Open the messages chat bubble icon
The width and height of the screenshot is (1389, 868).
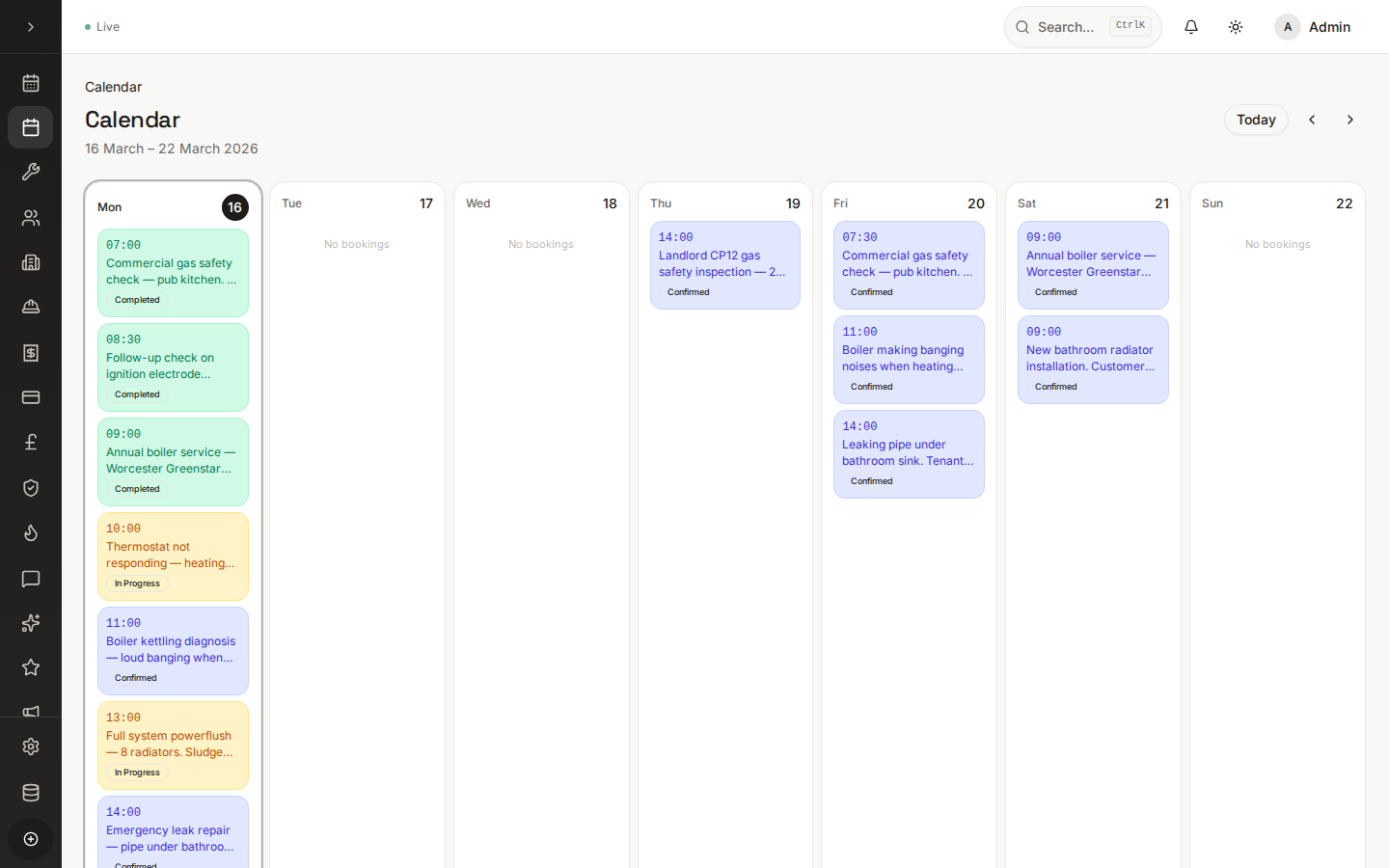click(30, 579)
